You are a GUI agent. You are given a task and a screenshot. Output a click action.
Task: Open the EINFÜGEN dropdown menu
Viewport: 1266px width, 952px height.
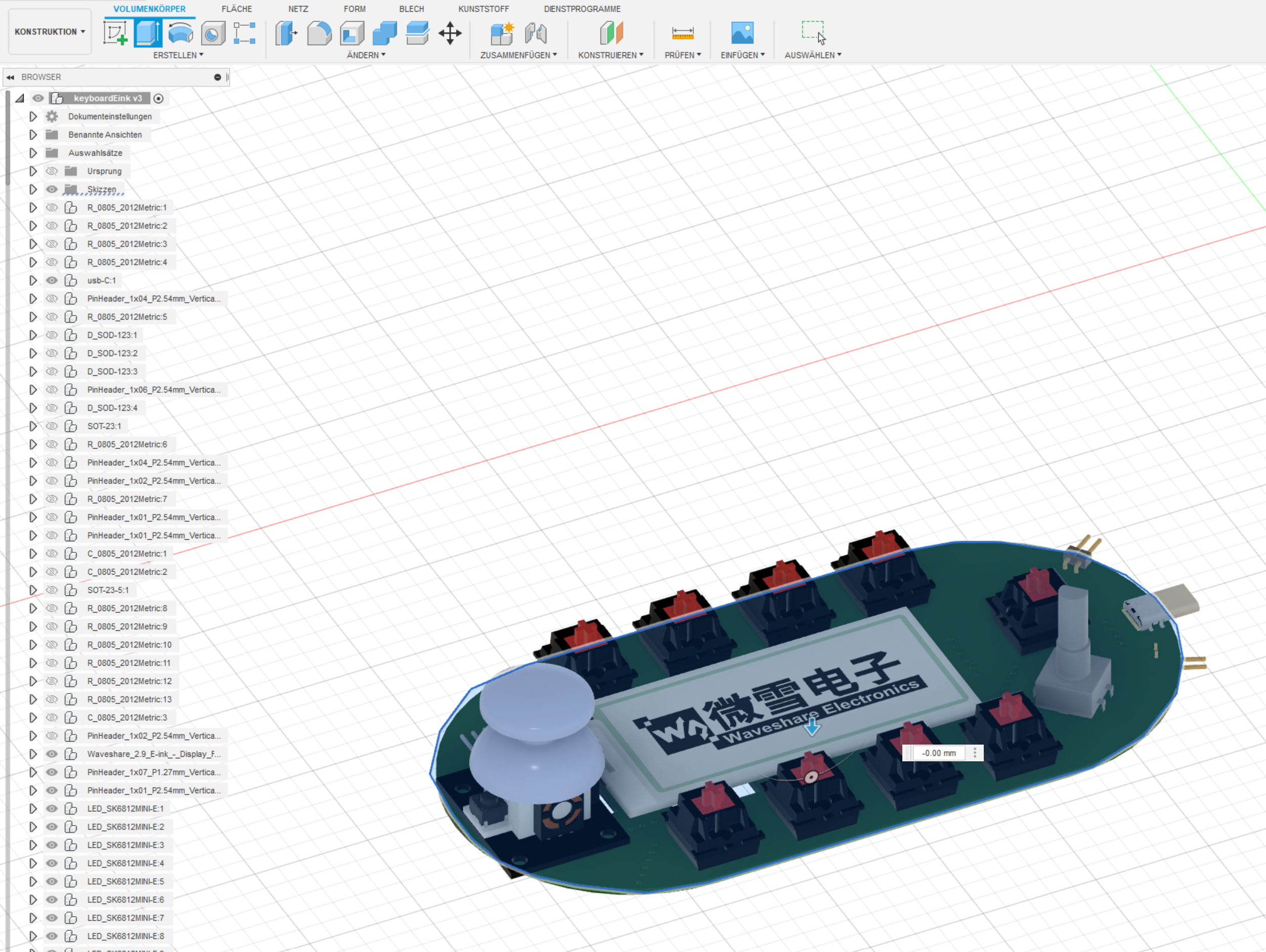click(743, 55)
